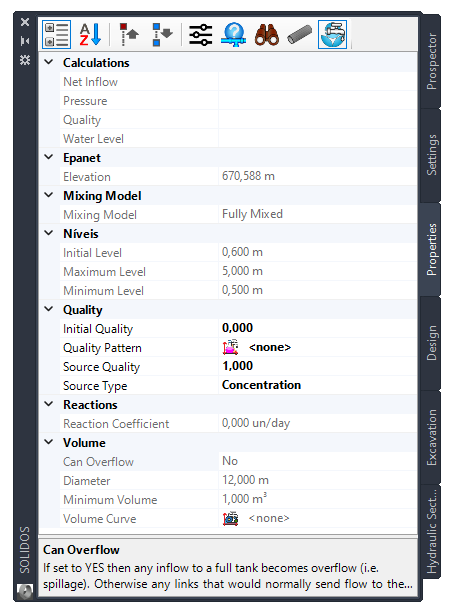Select the gray pipe icon
The height and width of the screenshot is (611, 451).
(299, 35)
